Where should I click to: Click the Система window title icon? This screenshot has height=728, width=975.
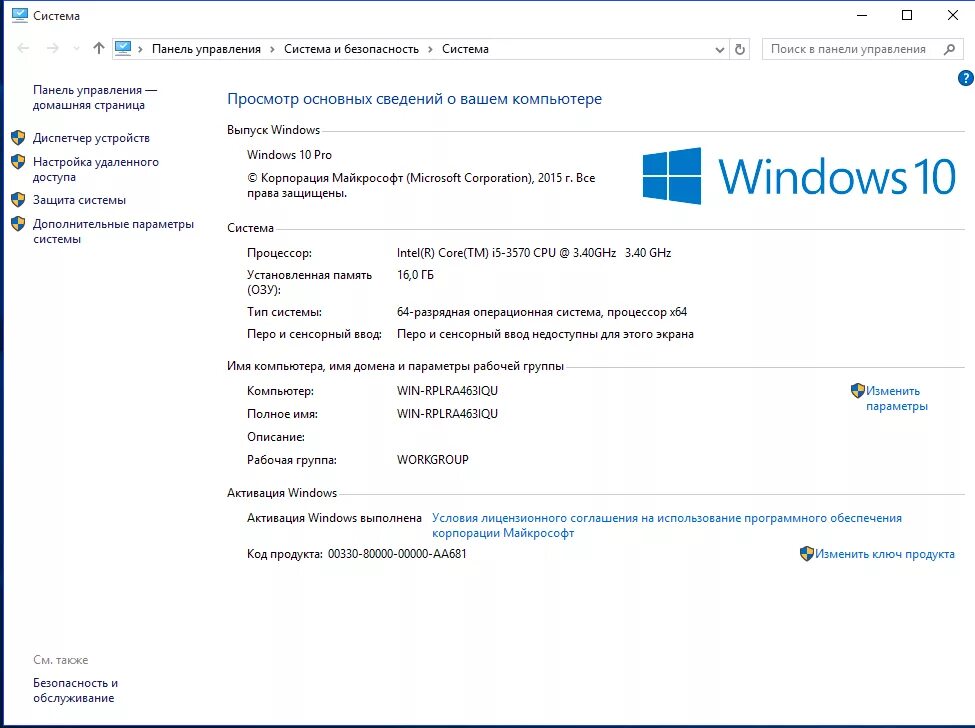[20, 16]
